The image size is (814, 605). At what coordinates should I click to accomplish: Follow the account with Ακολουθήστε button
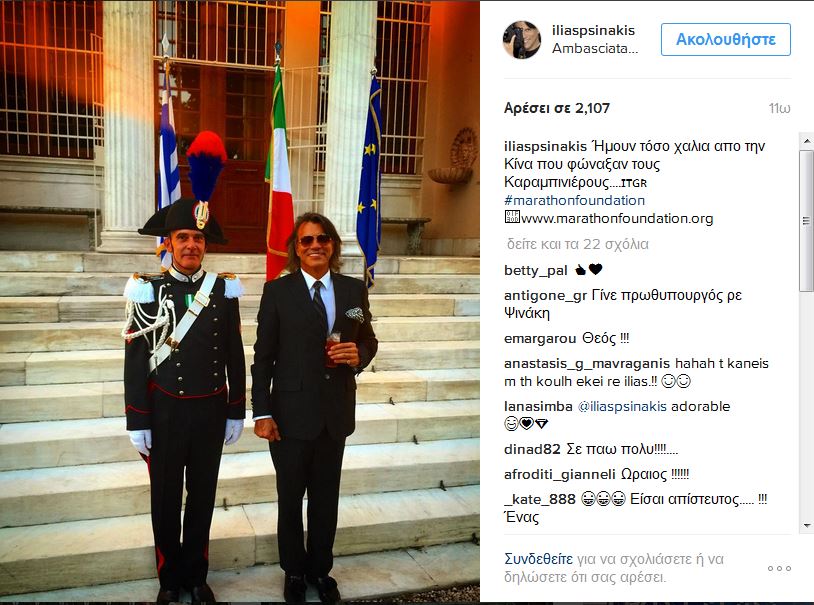tap(725, 39)
